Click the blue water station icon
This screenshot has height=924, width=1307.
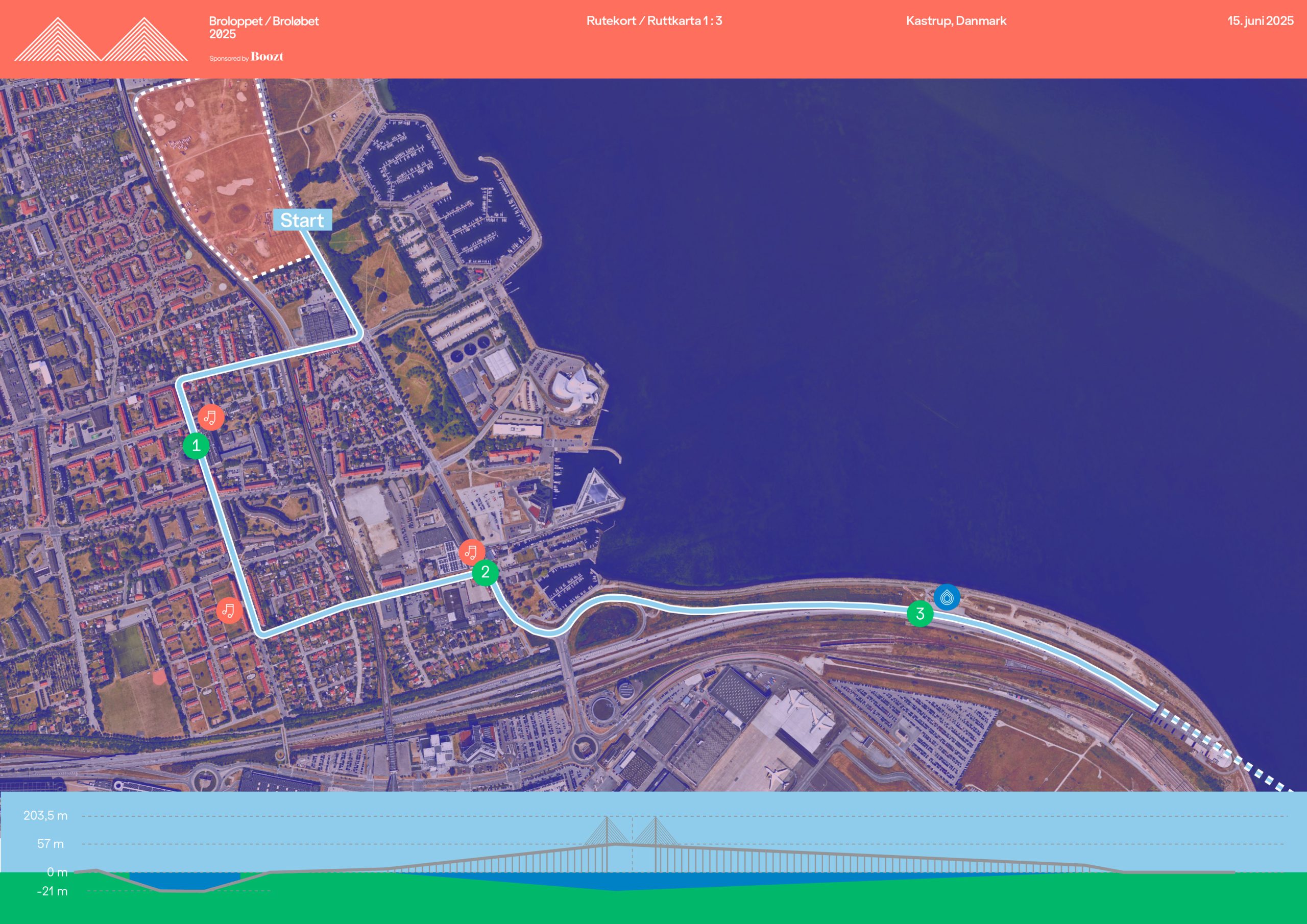coord(947,597)
